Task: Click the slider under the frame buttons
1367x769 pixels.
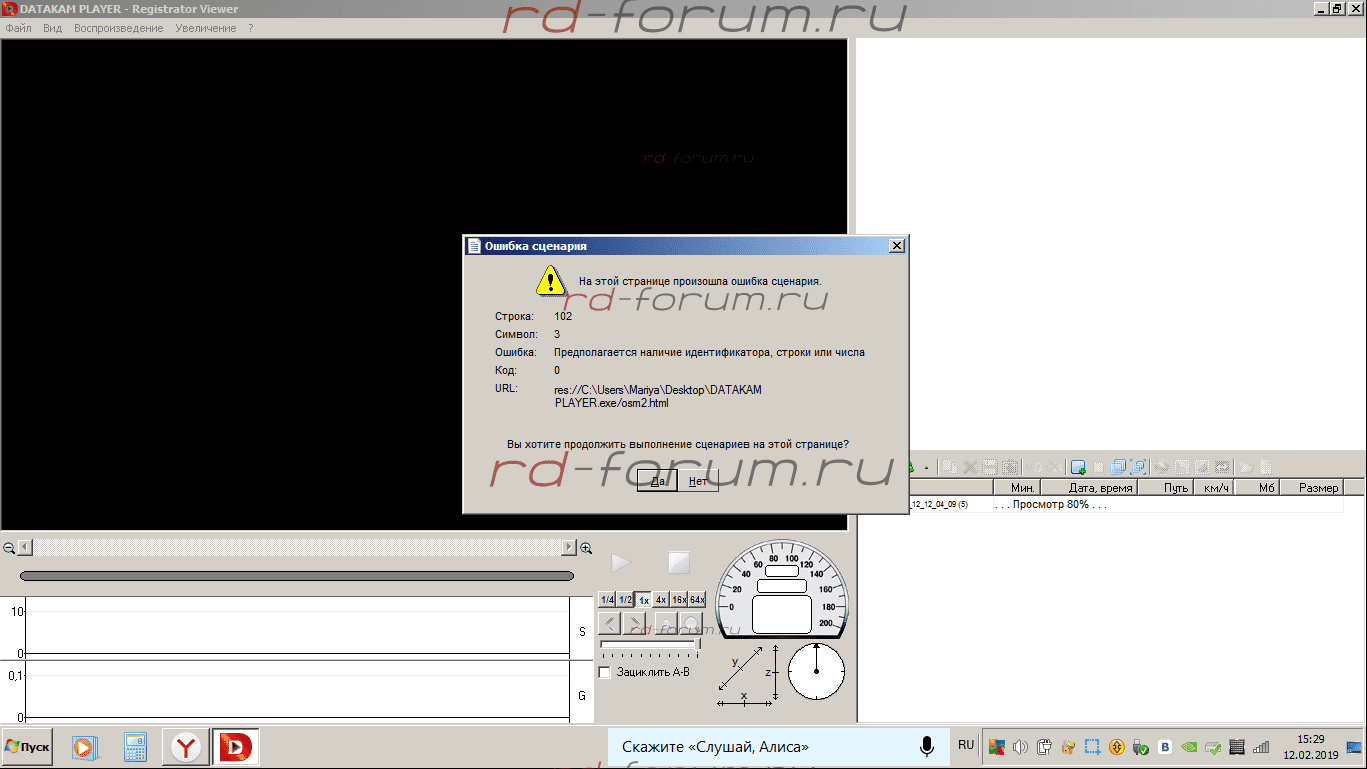Action: click(650, 646)
